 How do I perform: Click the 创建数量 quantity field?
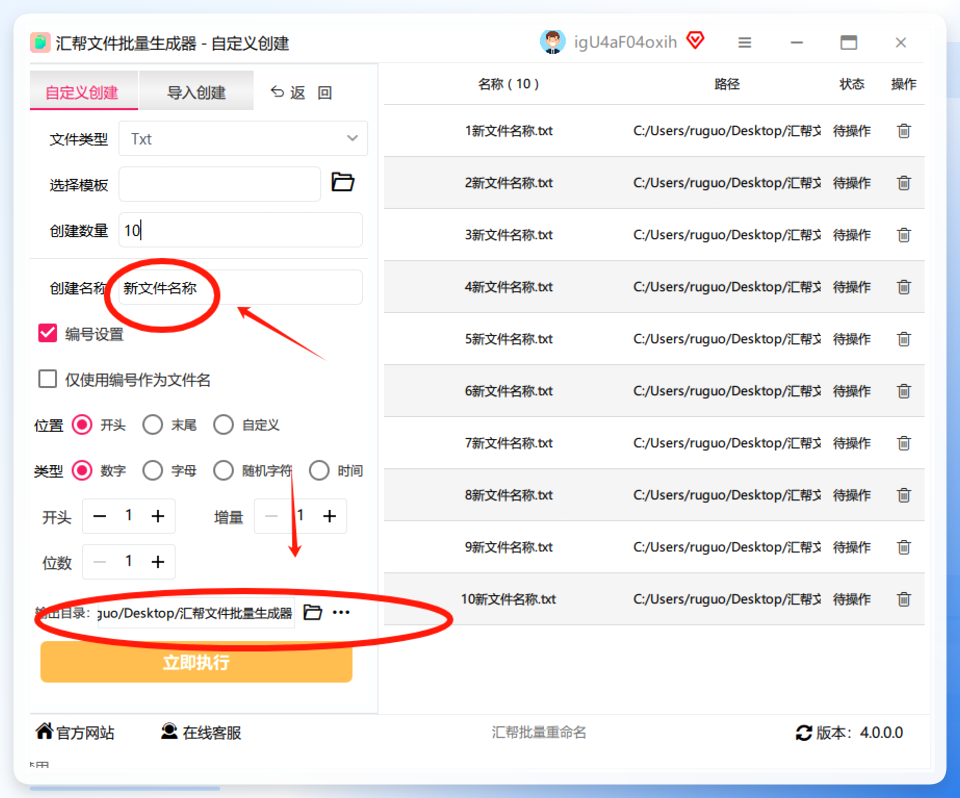click(x=241, y=230)
